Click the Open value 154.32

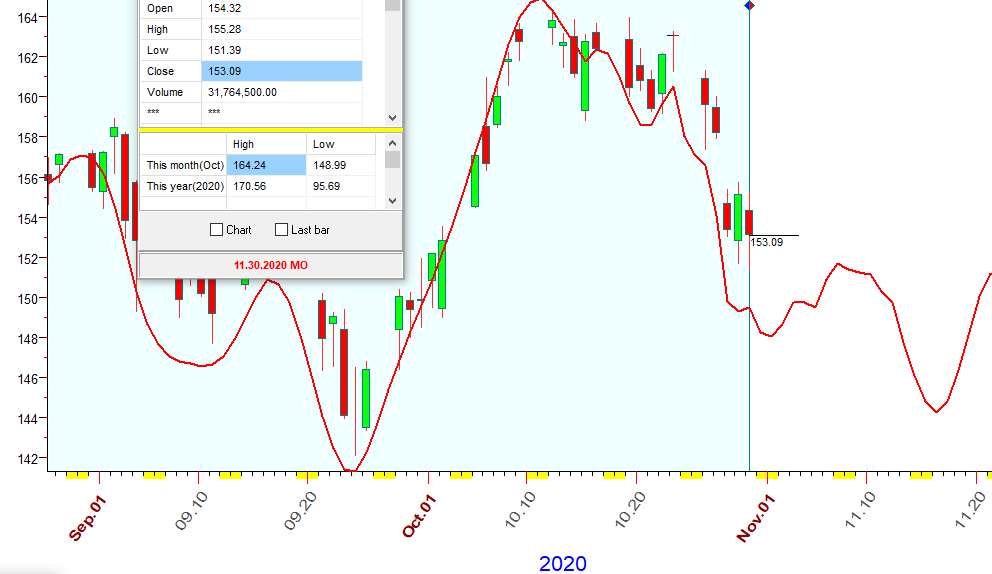(x=281, y=8)
